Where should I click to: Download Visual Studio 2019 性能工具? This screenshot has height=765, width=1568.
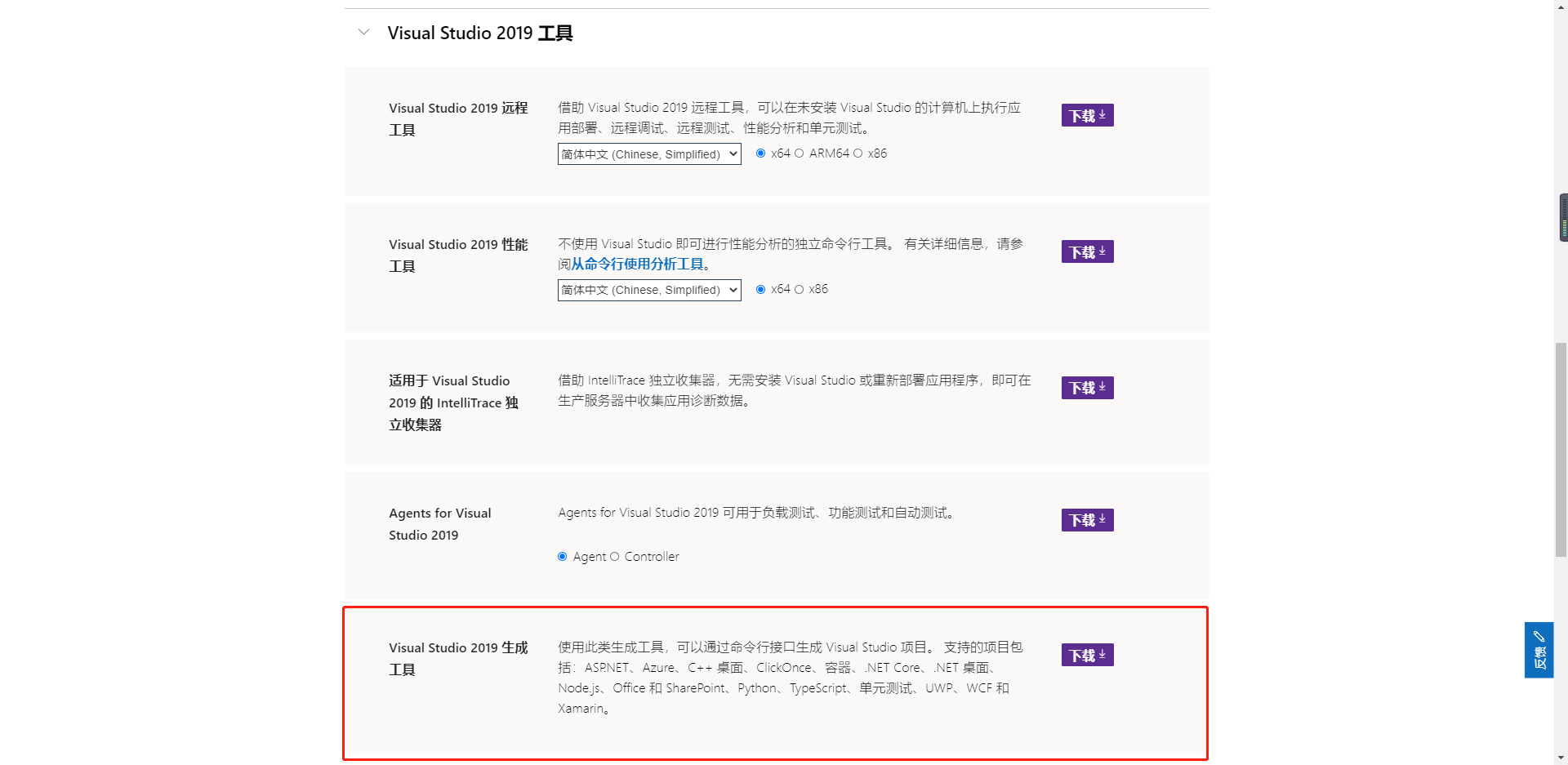point(1087,251)
